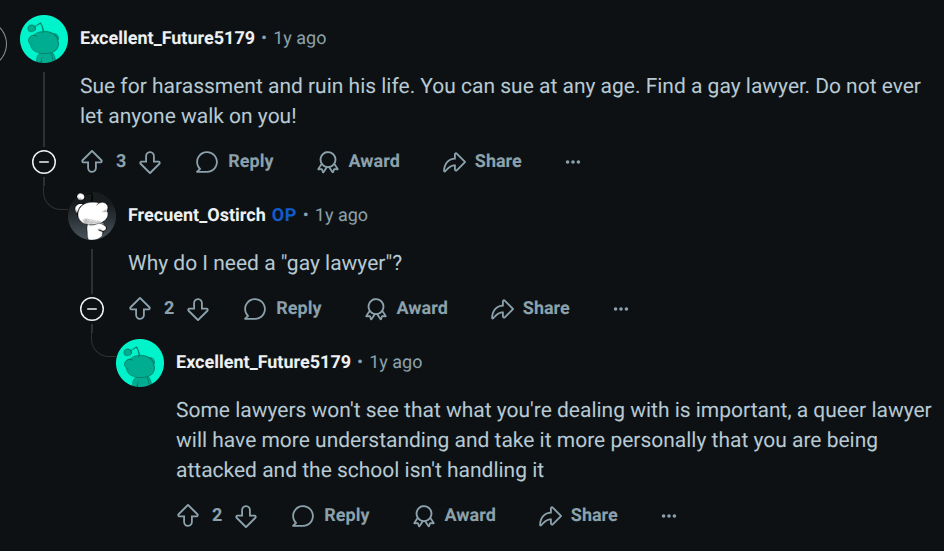This screenshot has width=944, height=551.
Task: Collapse the top-level comment thread
Action: coord(44,161)
